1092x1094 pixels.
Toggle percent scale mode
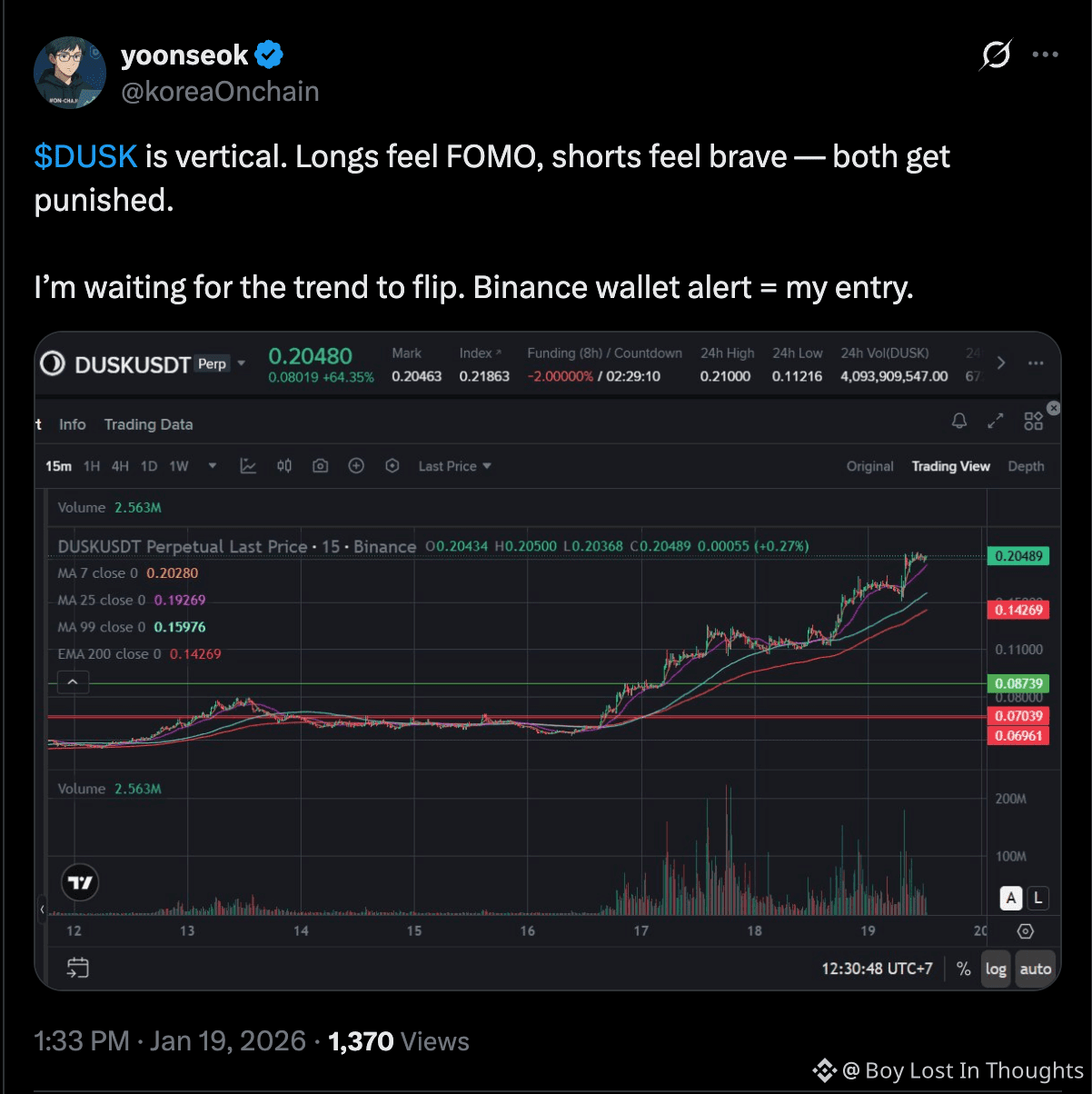point(964,969)
